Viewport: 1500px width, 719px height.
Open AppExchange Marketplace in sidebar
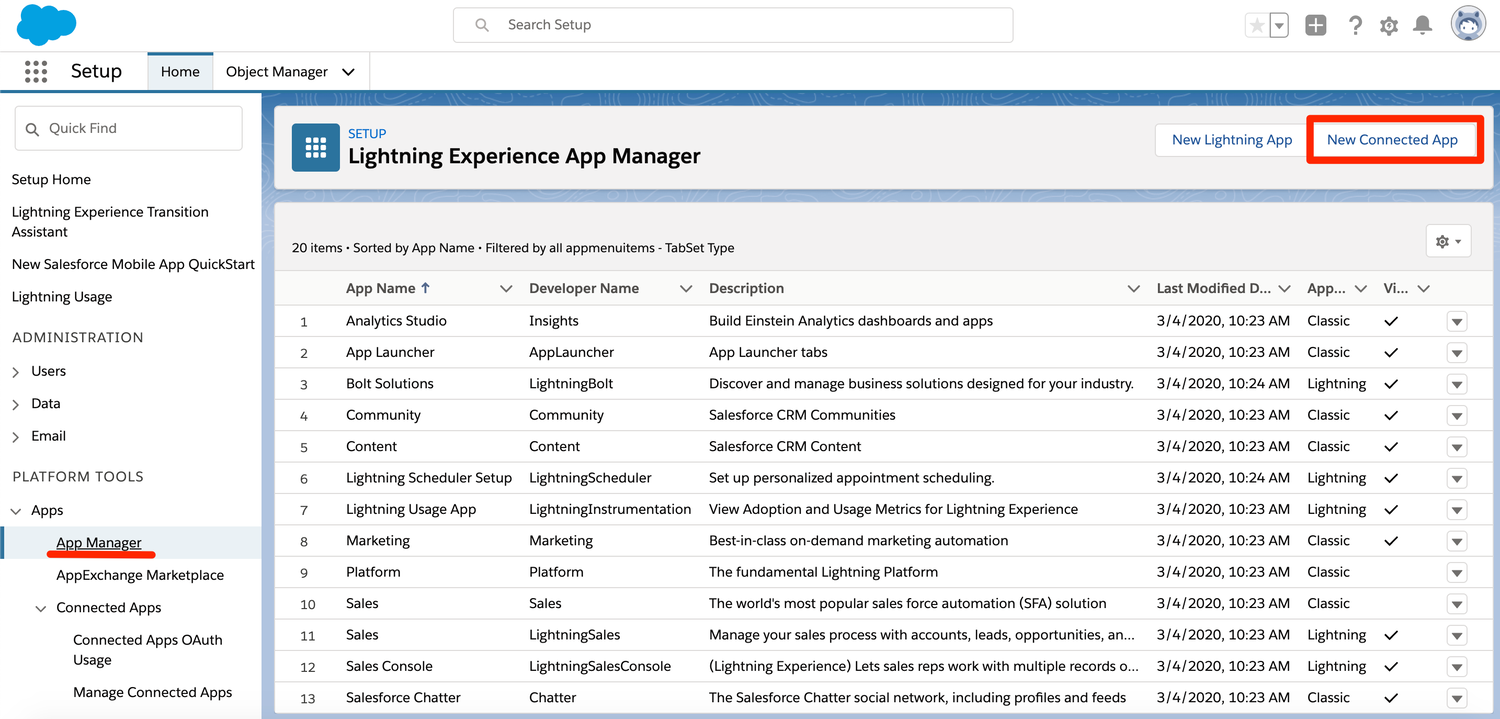tap(140, 575)
